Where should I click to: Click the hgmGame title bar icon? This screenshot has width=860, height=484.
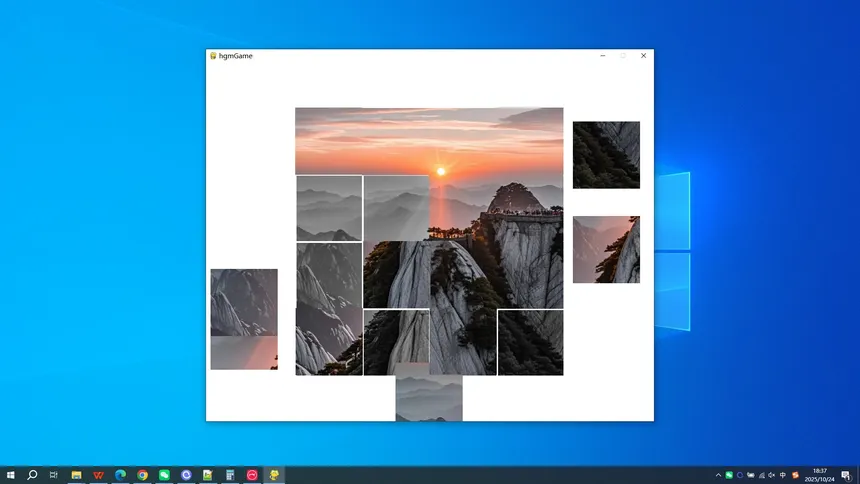(213, 56)
